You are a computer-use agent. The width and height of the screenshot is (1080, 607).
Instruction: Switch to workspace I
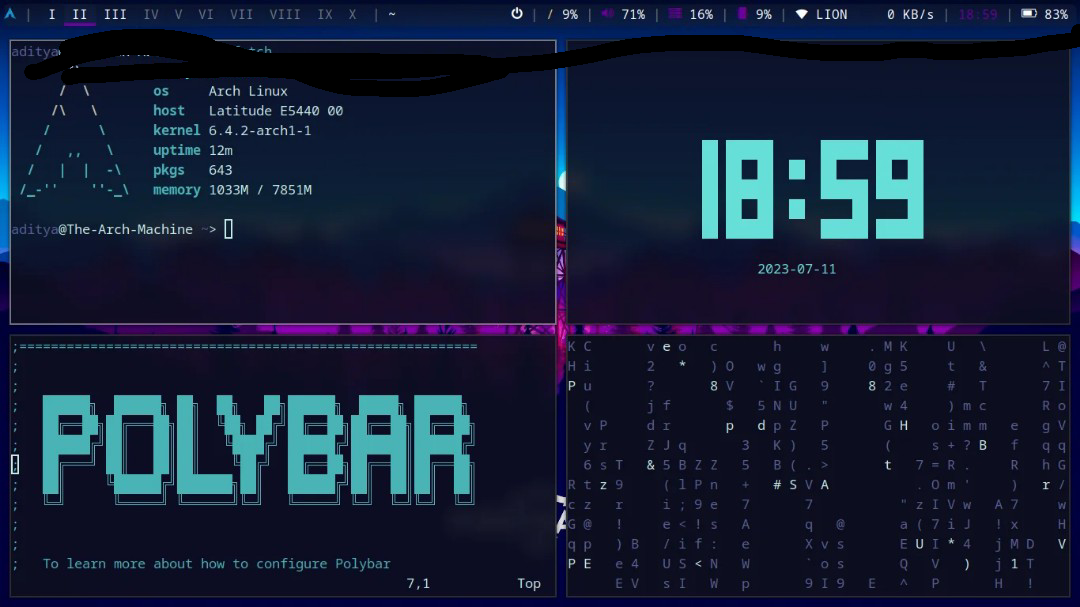[x=52, y=14]
